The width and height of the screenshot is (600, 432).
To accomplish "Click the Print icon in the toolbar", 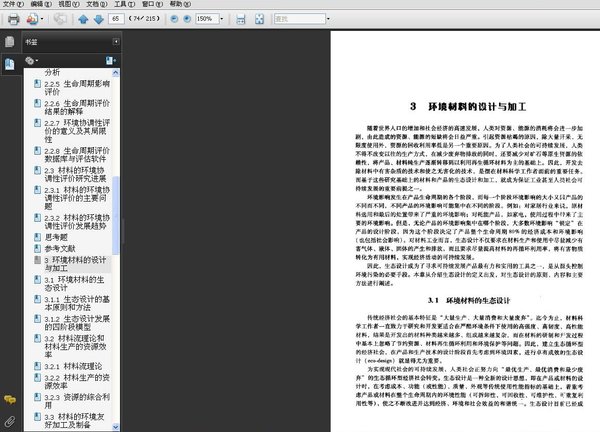I will click(x=13, y=19).
